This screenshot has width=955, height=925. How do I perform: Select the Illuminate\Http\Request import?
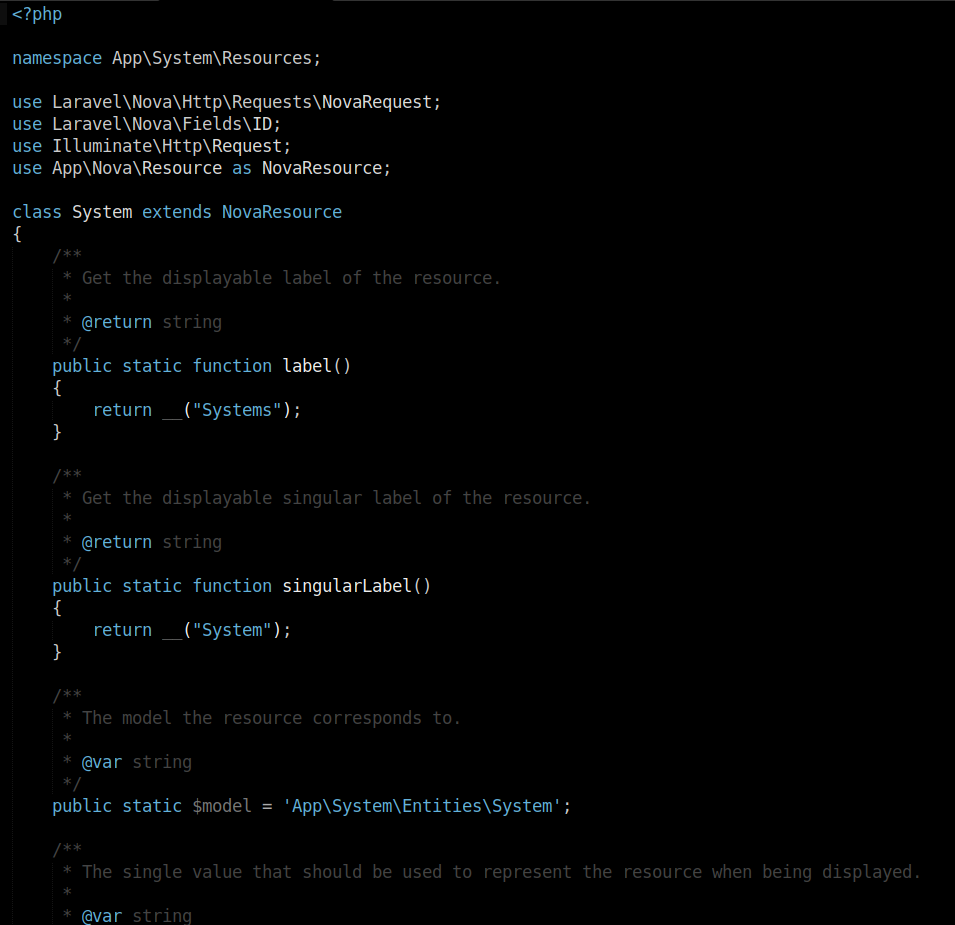click(x=170, y=145)
